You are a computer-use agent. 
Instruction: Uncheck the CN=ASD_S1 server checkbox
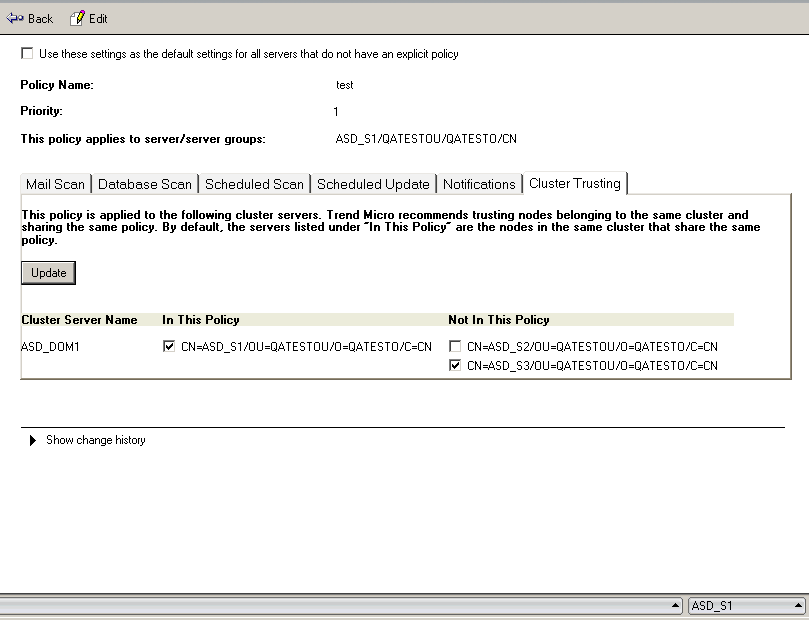[x=169, y=347]
